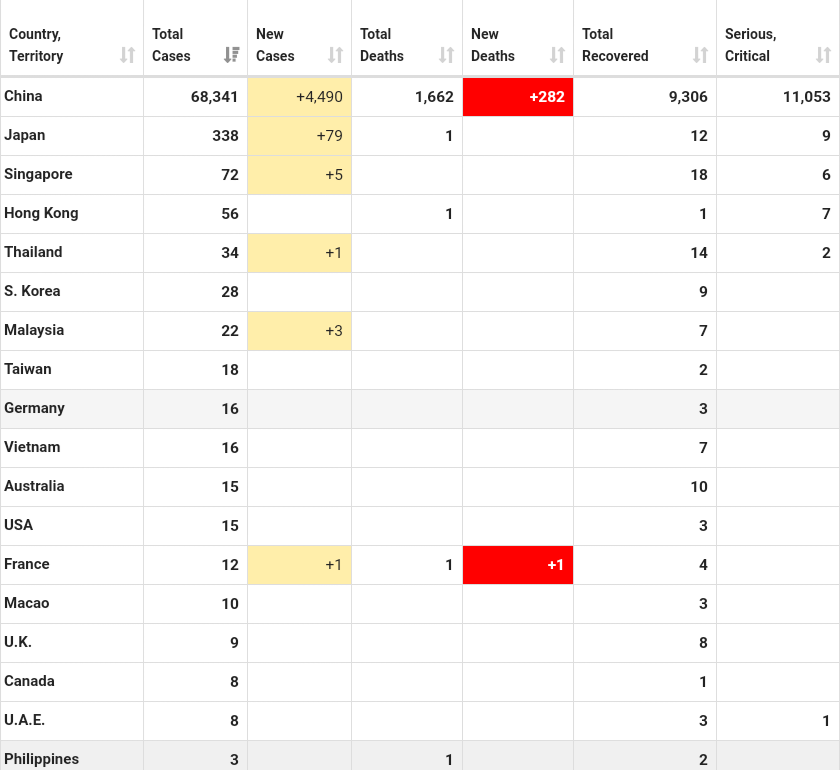Click China's yellow +4,490 new cases cell

click(300, 97)
